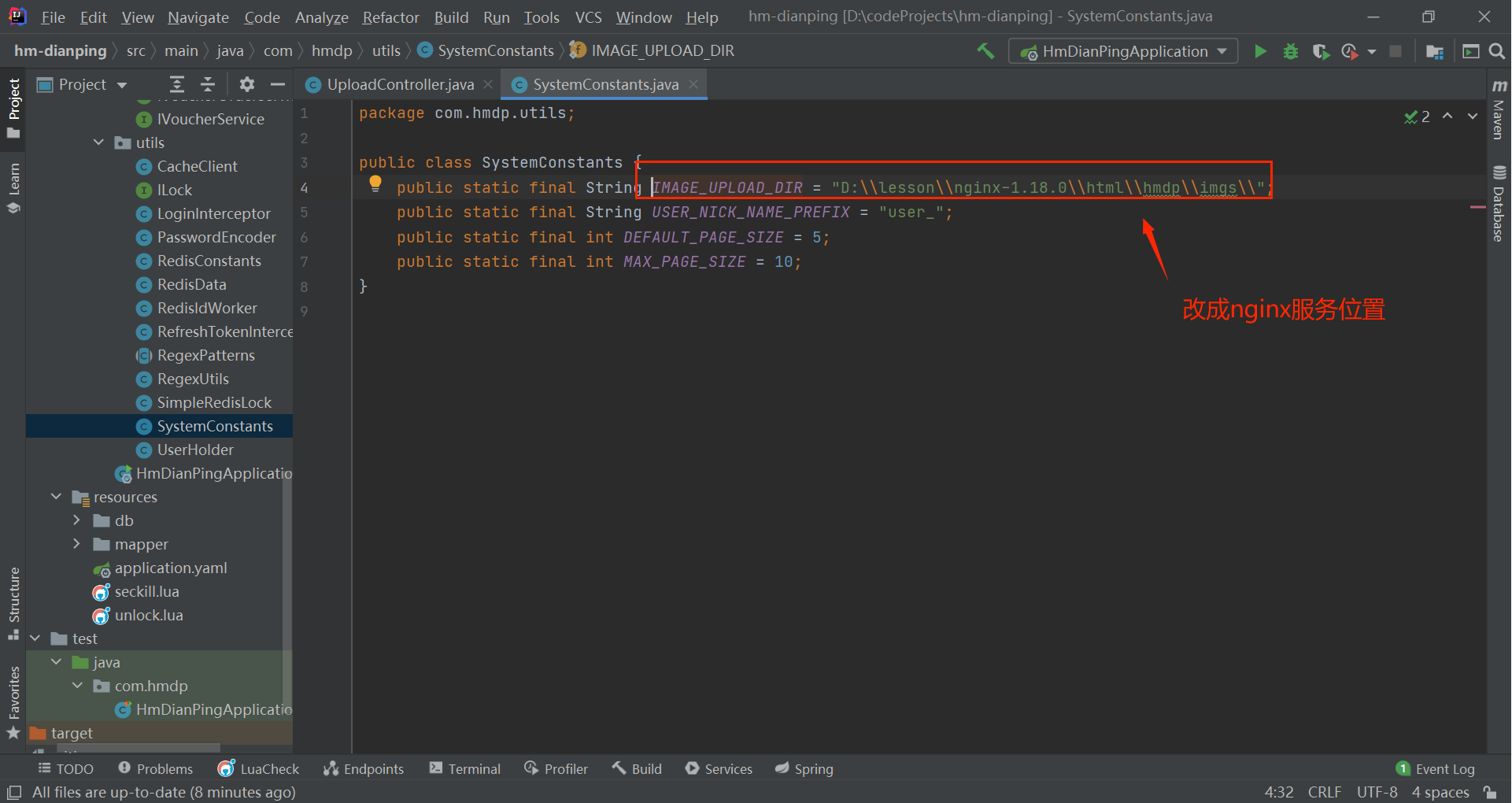
Task: Collapse the test java folder
Action: [56, 662]
